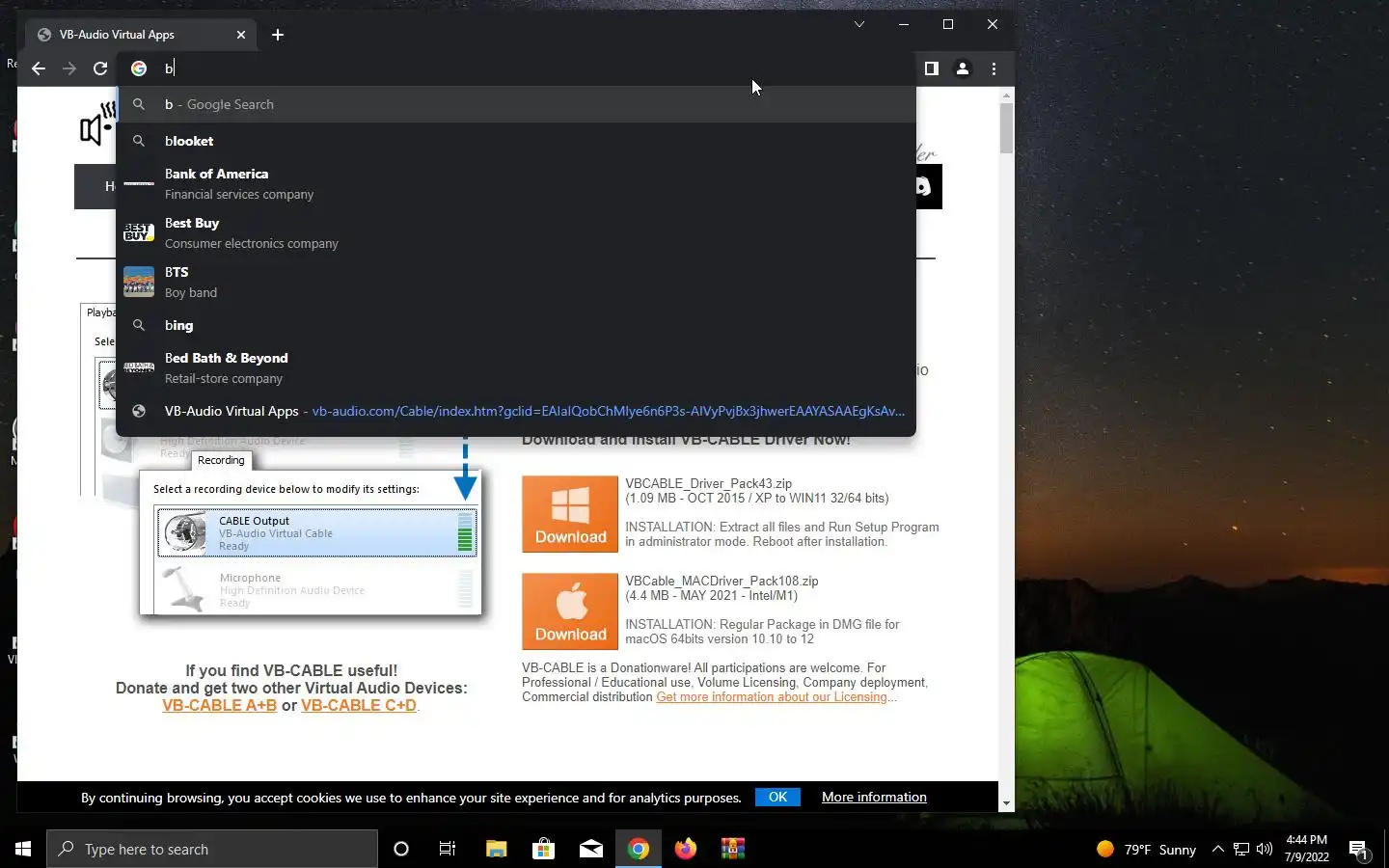Open the Chrome profile icon
Image resolution: width=1389 pixels, height=868 pixels.
pyautogui.click(x=963, y=68)
